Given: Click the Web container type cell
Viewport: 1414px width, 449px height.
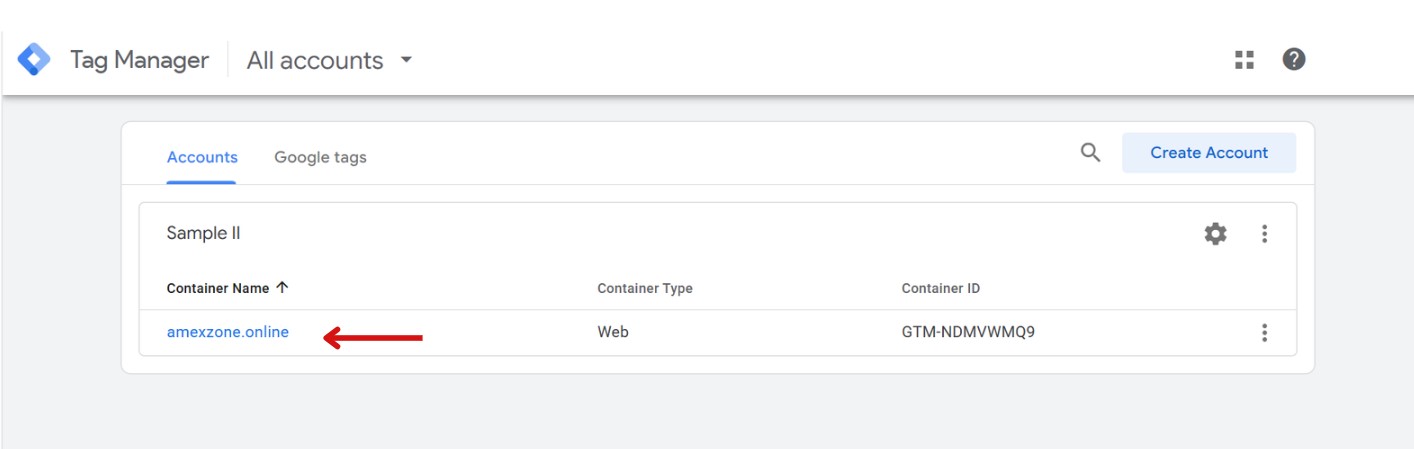Looking at the screenshot, I should point(613,332).
